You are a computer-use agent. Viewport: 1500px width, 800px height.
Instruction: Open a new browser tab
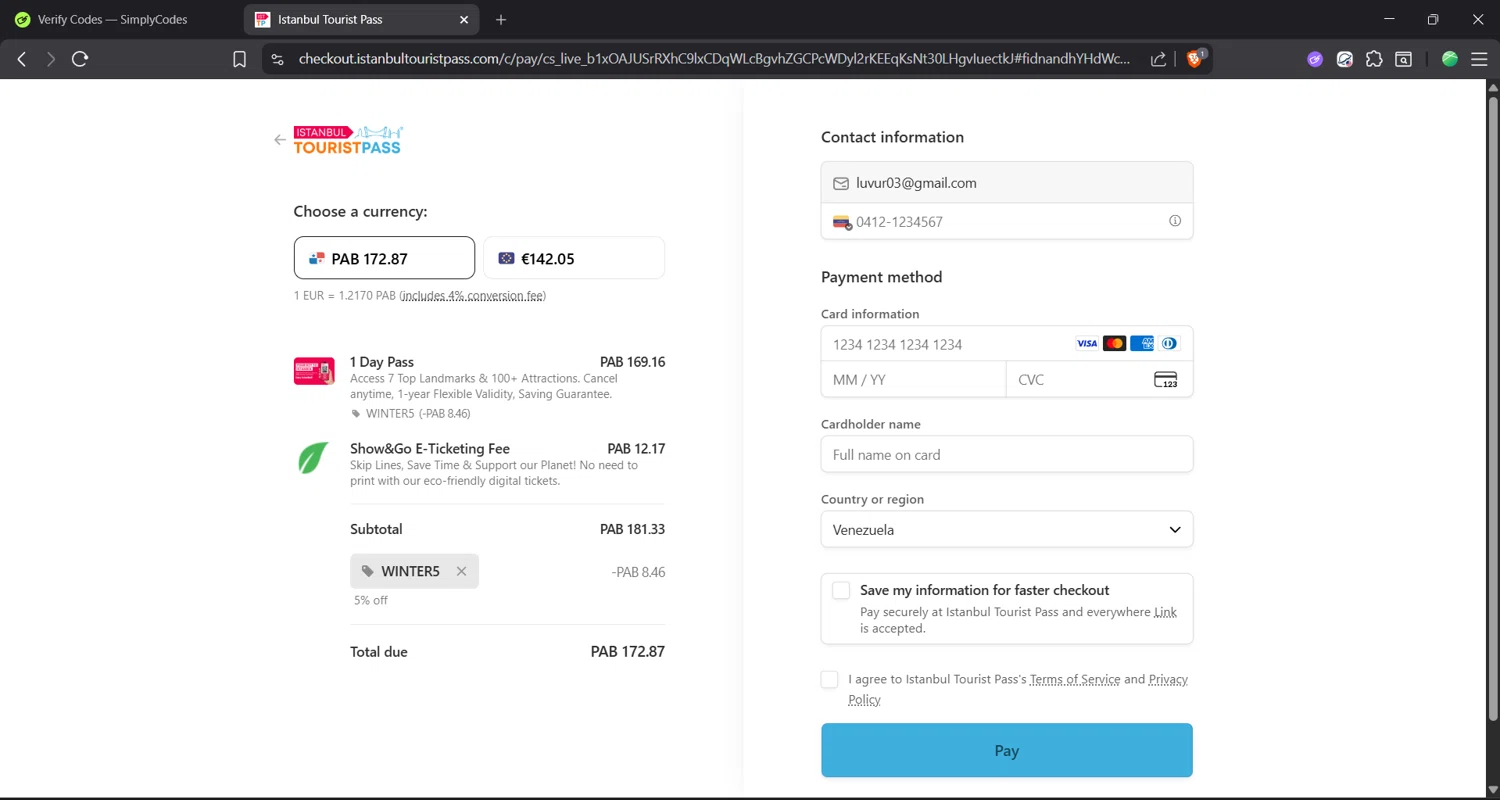pos(501,20)
